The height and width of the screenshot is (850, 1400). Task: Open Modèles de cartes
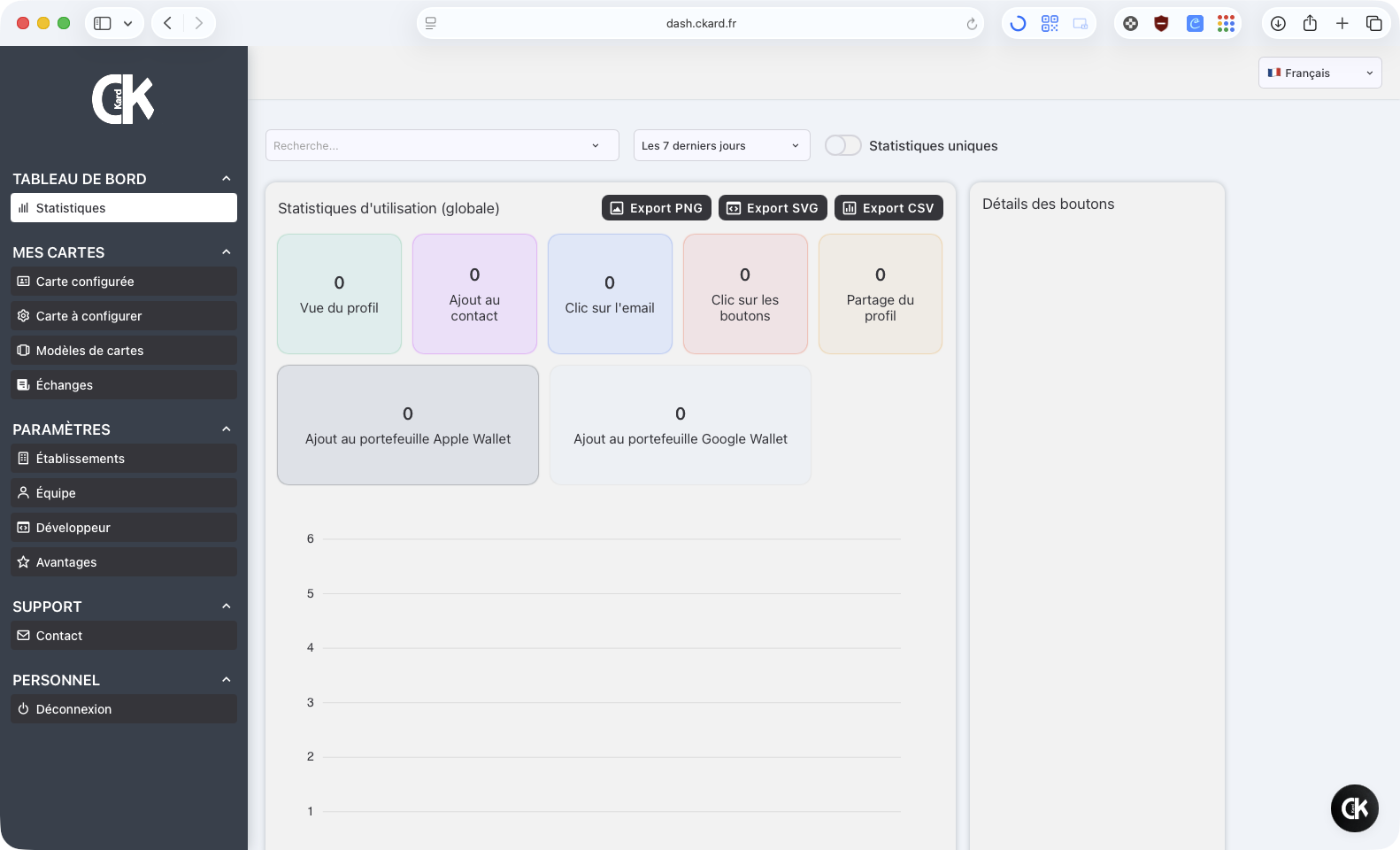124,351
